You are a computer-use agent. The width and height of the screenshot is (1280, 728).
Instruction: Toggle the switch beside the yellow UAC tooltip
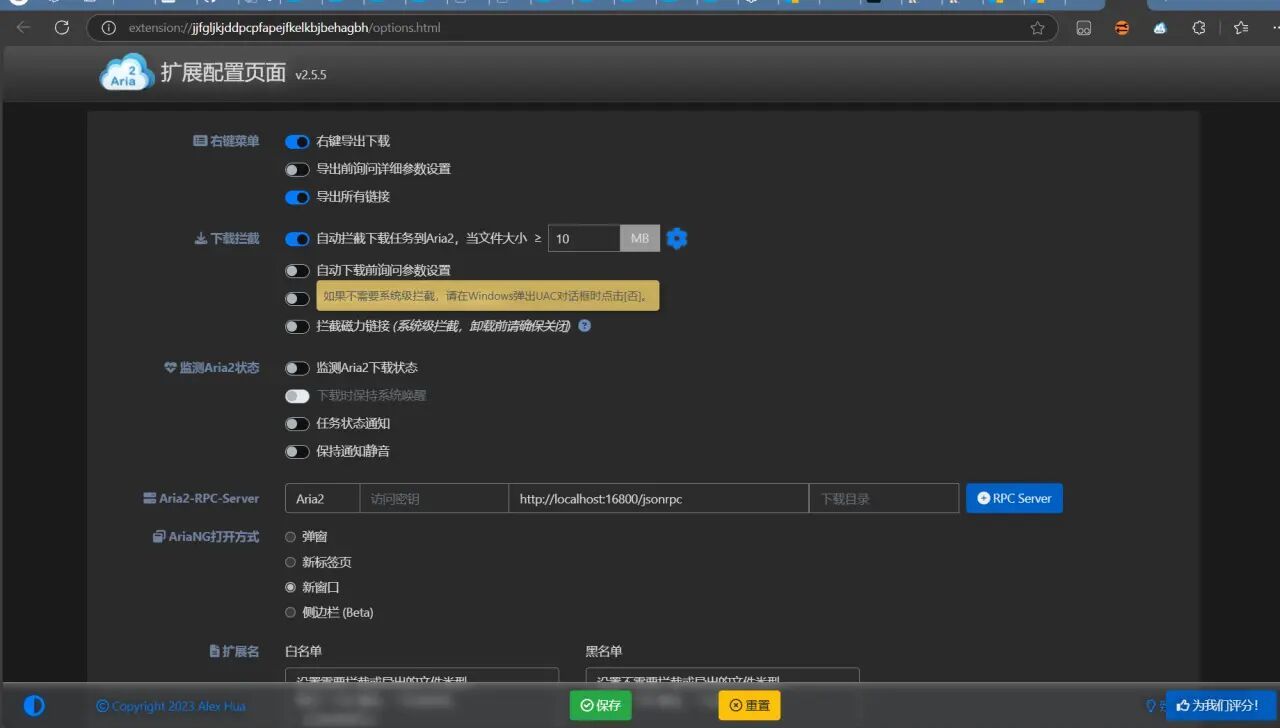pos(297,299)
